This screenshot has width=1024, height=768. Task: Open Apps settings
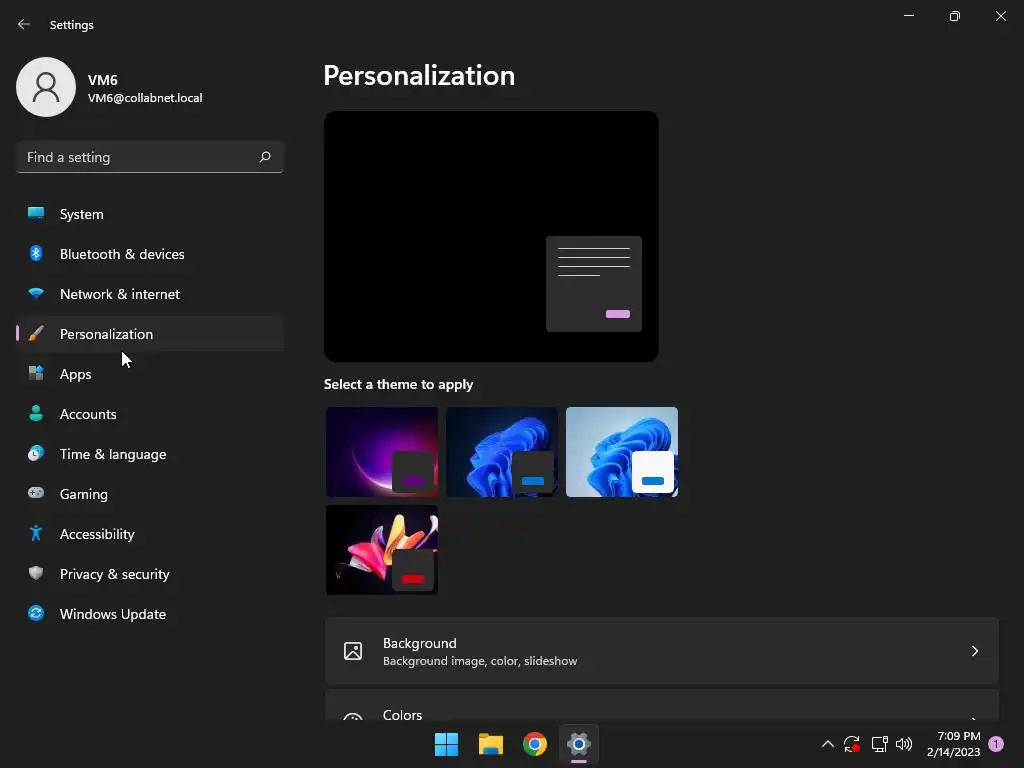click(150, 374)
